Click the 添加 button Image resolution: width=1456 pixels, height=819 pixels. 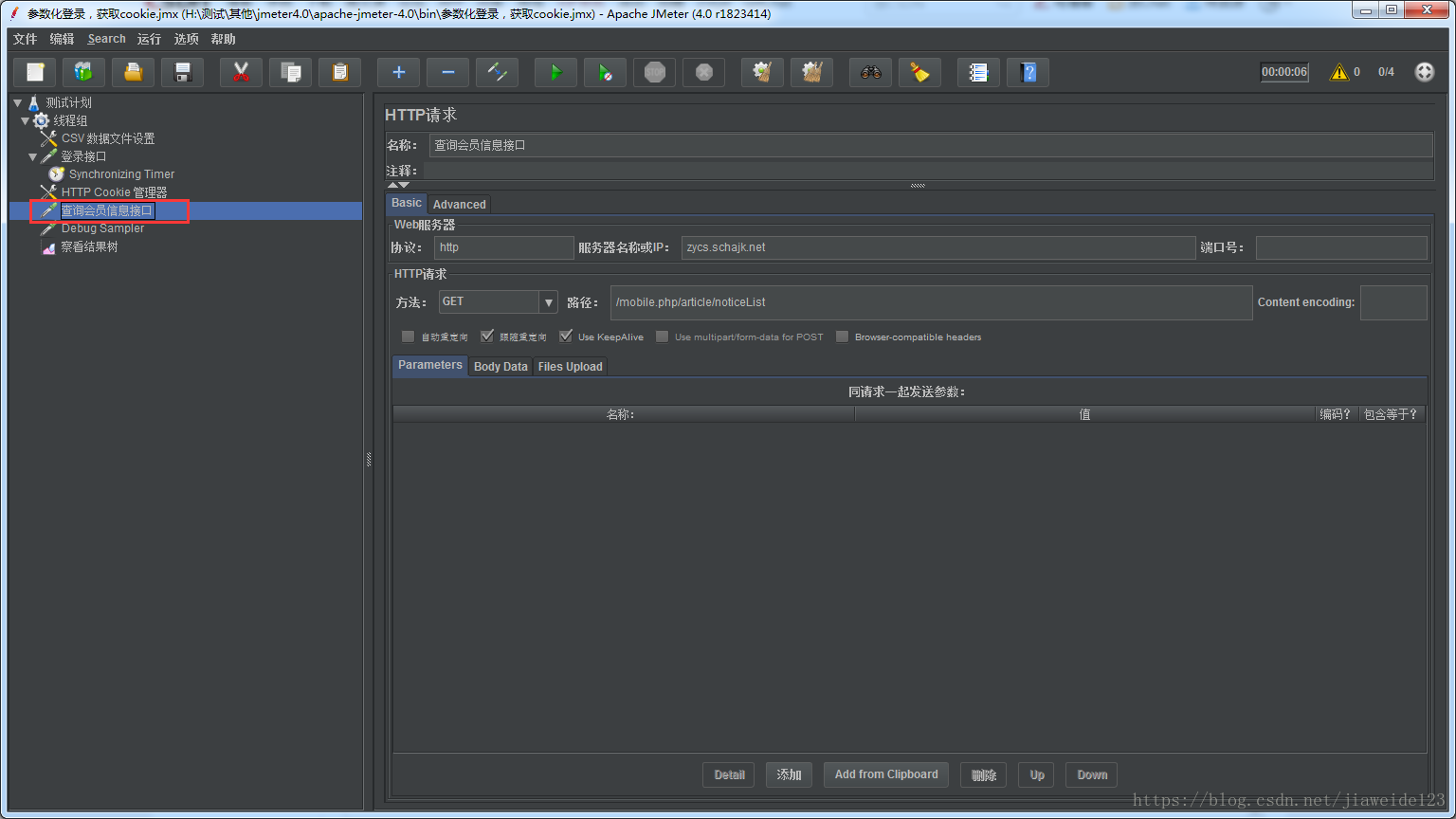(x=789, y=774)
